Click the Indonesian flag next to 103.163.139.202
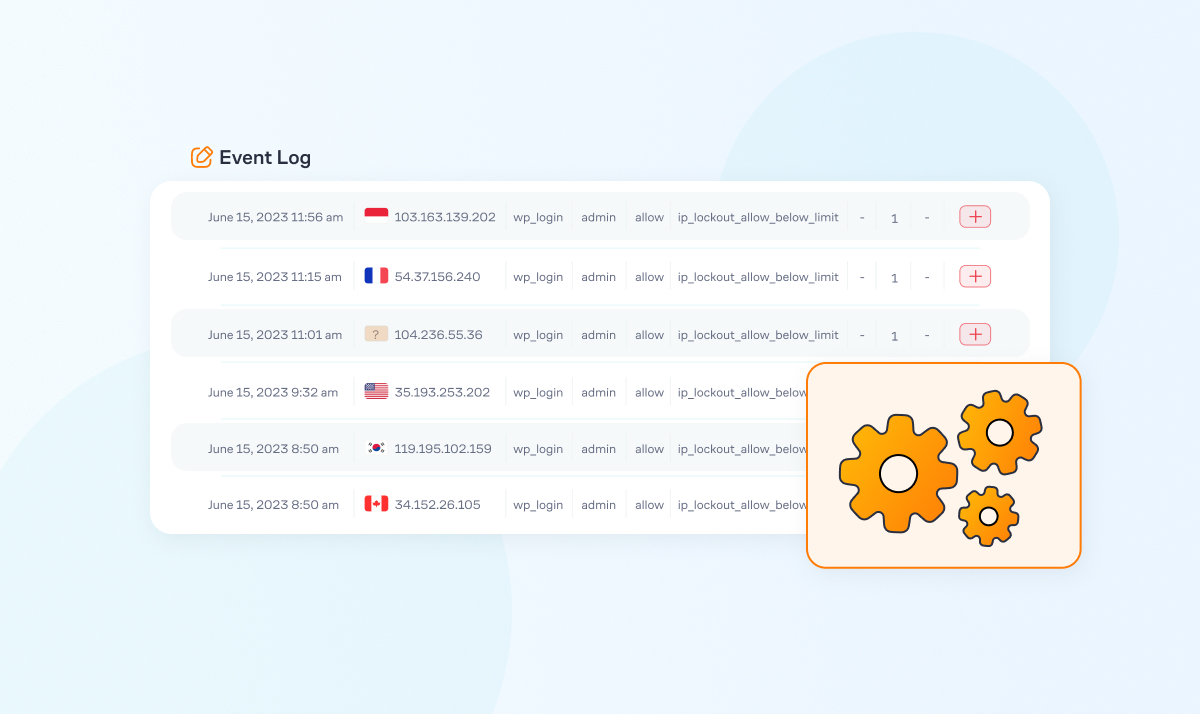The height and width of the screenshot is (714, 1200). [x=375, y=216]
